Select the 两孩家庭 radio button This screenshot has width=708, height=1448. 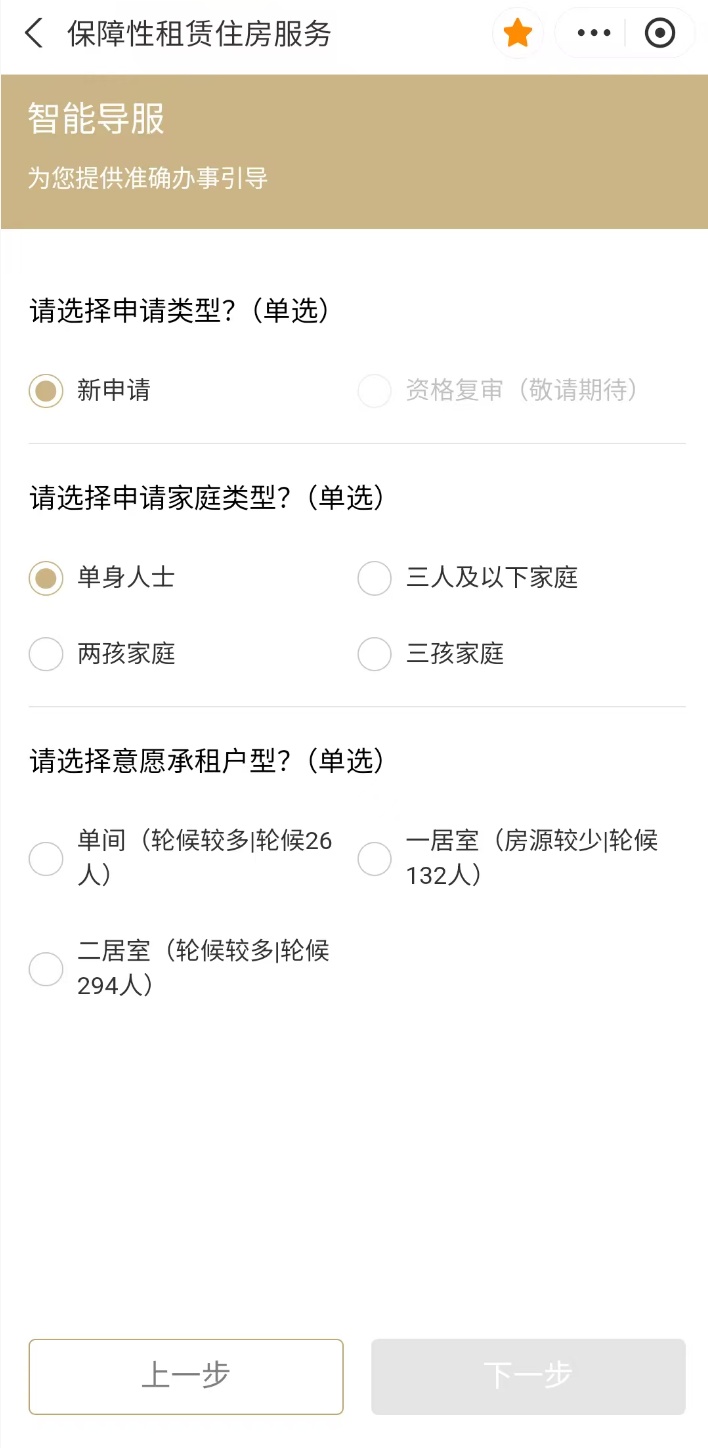pos(46,654)
